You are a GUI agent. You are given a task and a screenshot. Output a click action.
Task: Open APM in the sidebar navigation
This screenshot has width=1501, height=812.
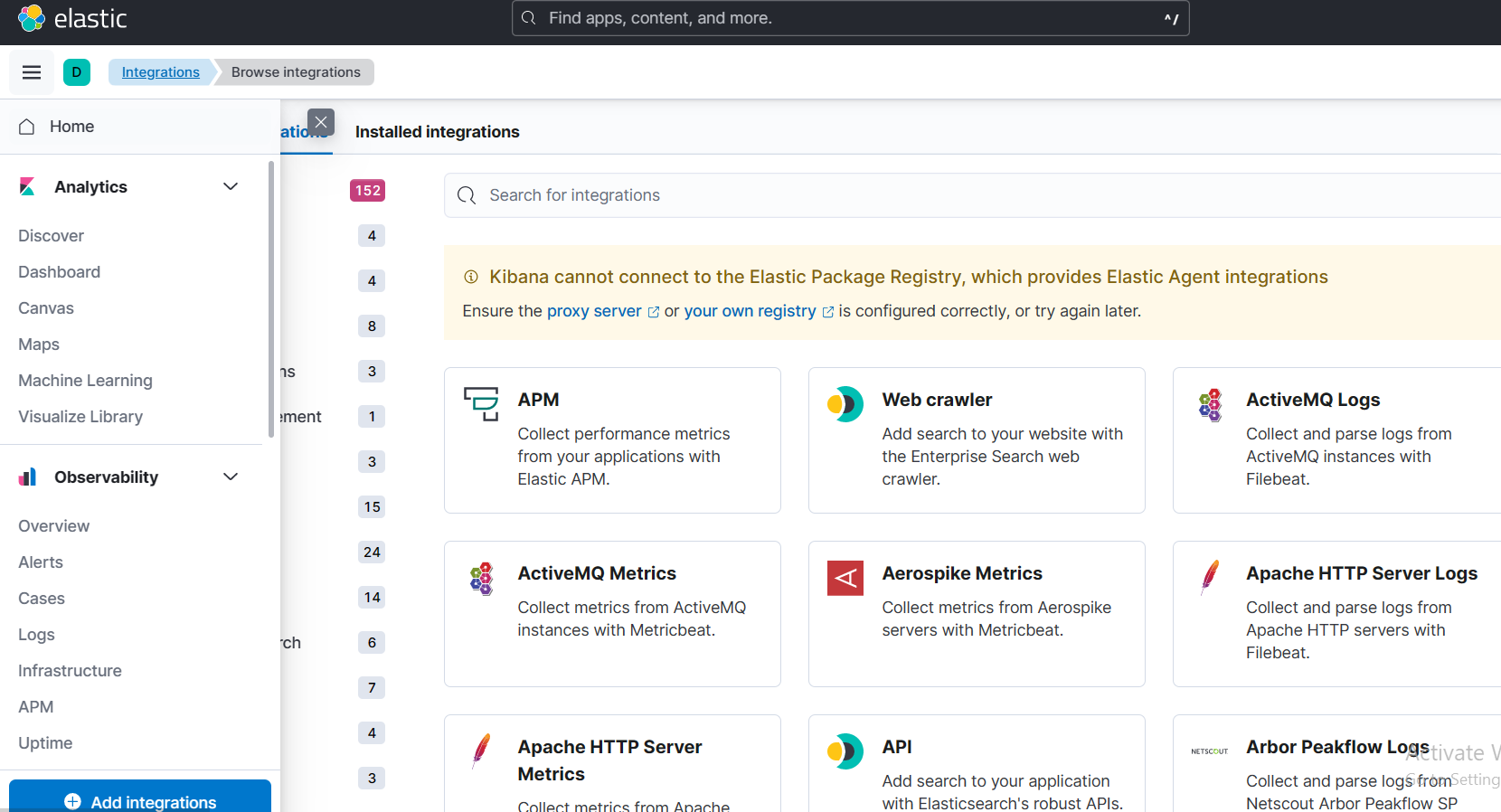pos(35,707)
